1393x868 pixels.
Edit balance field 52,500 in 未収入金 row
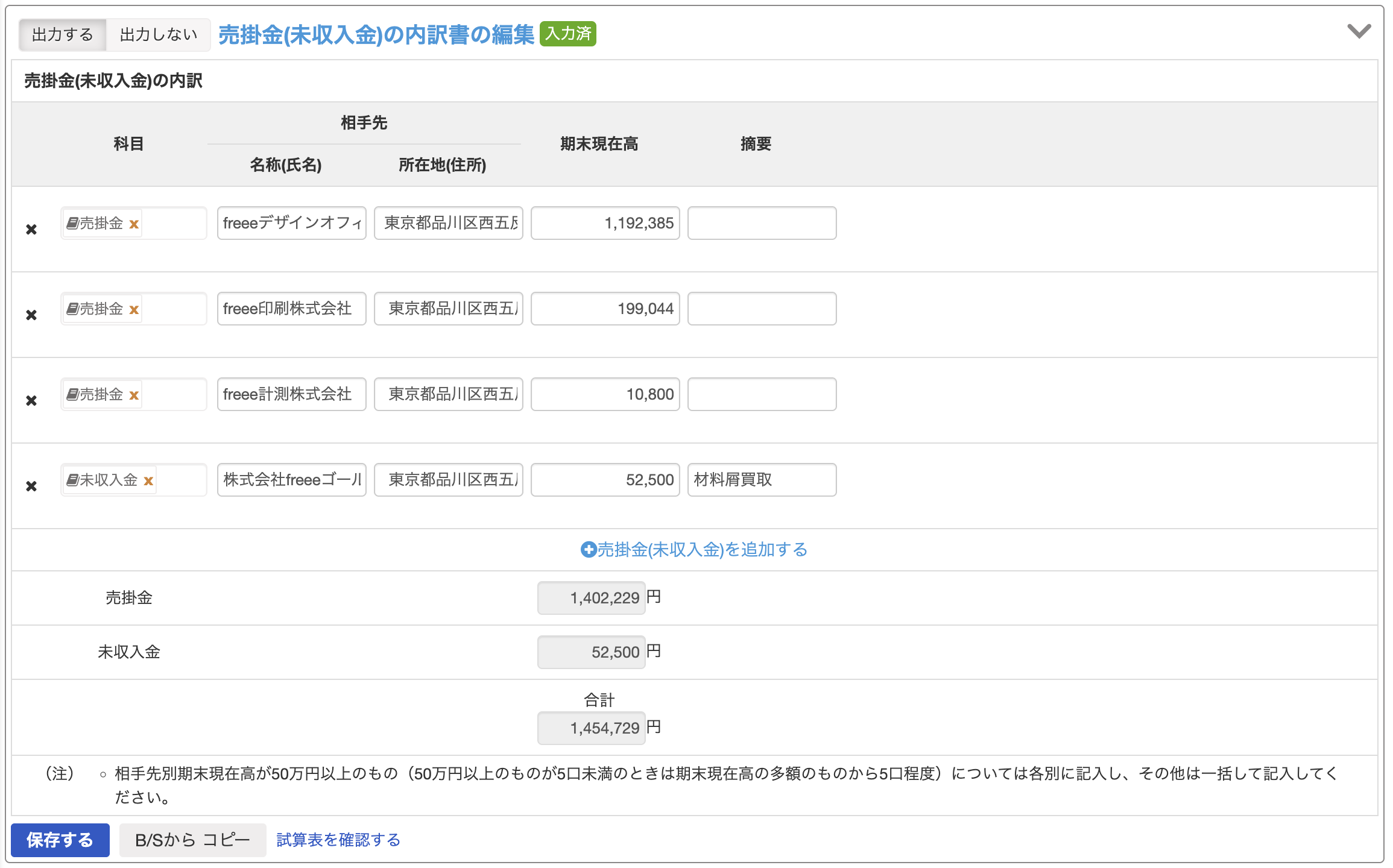point(605,480)
